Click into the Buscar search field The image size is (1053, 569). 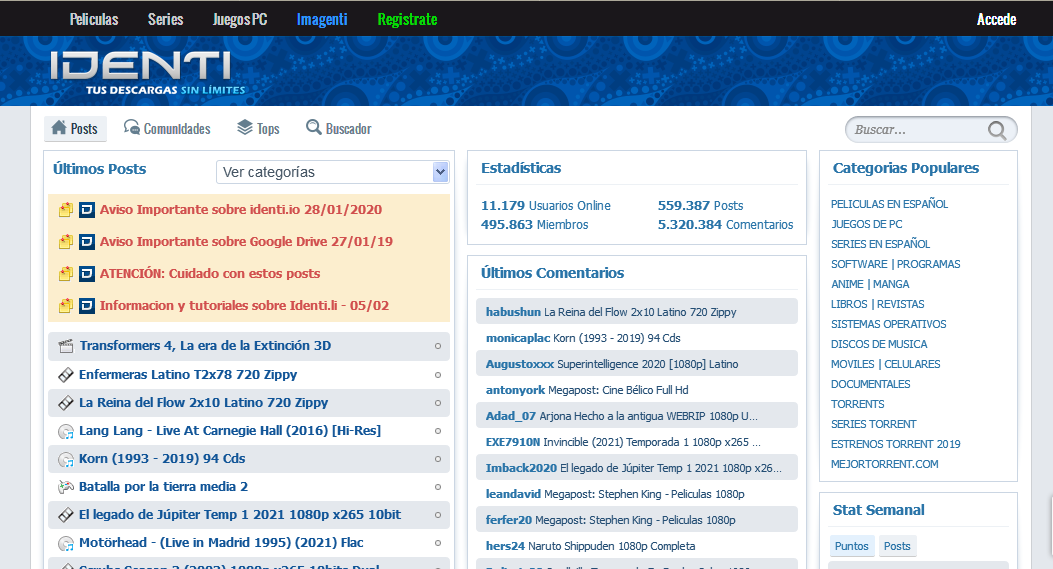(x=917, y=130)
